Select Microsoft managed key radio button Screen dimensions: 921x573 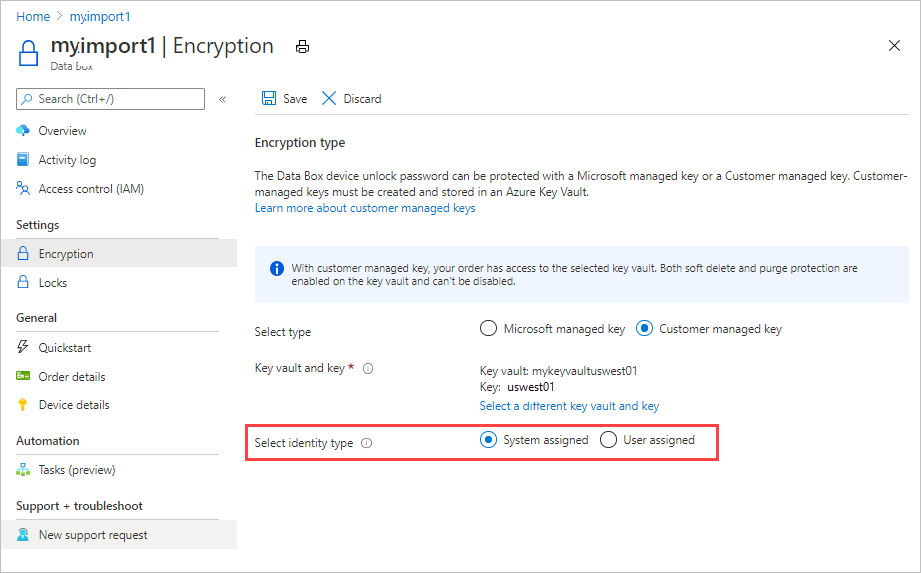click(488, 328)
